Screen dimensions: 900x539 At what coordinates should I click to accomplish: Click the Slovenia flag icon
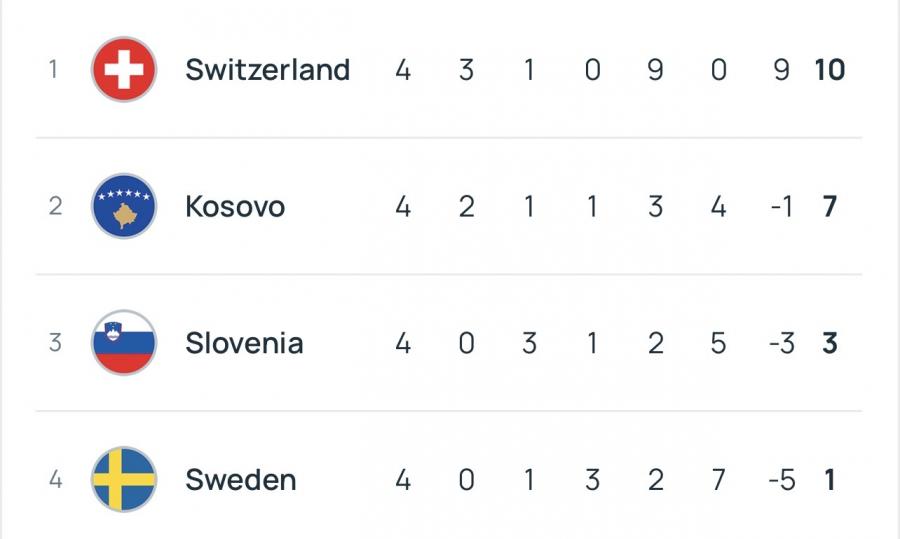tap(124, 343)
